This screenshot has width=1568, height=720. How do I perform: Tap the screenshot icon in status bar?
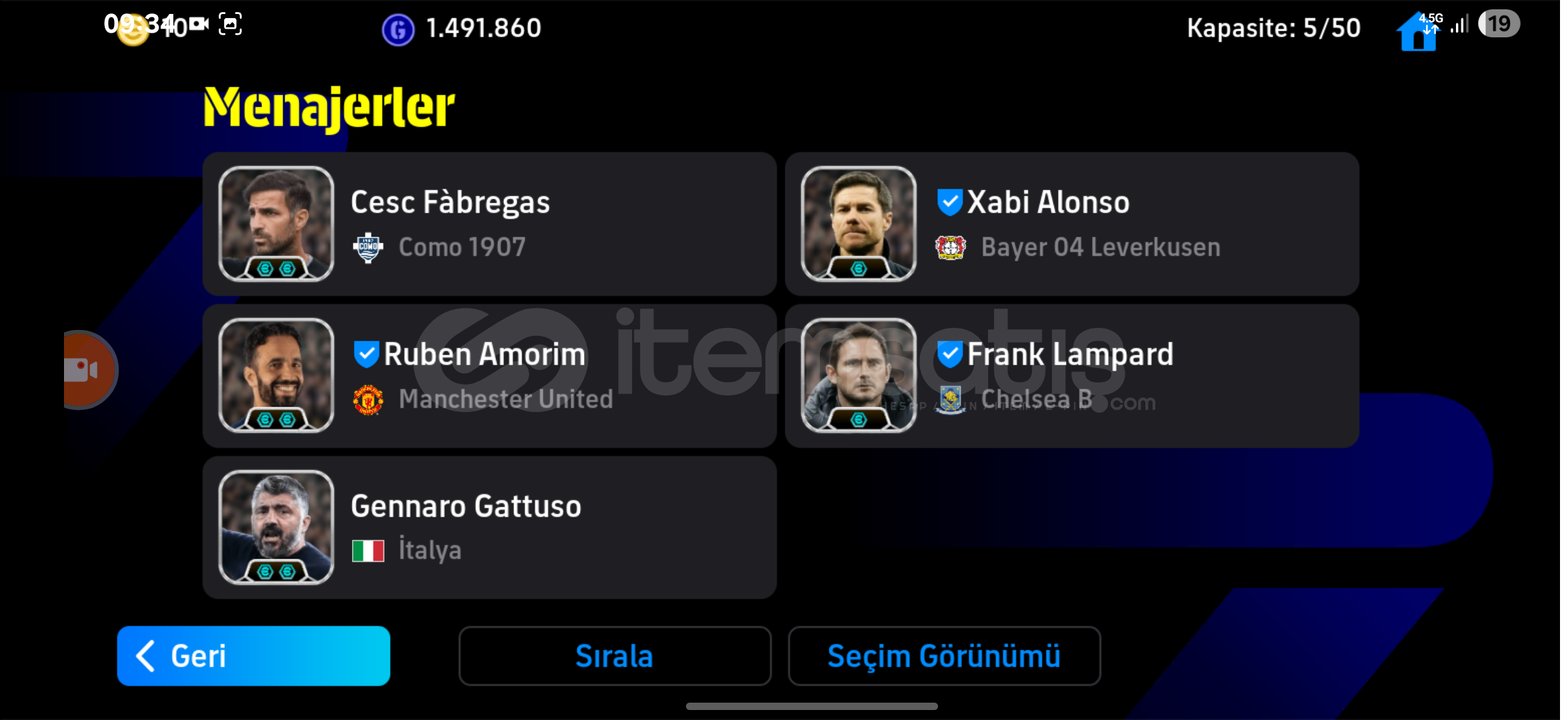click(x=230, y=24)
